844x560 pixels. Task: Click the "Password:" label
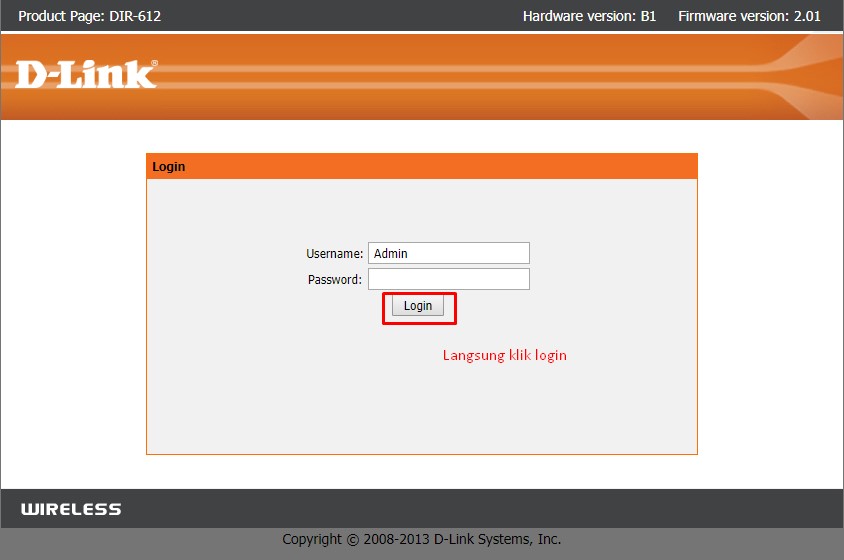[x=334, y=279]
